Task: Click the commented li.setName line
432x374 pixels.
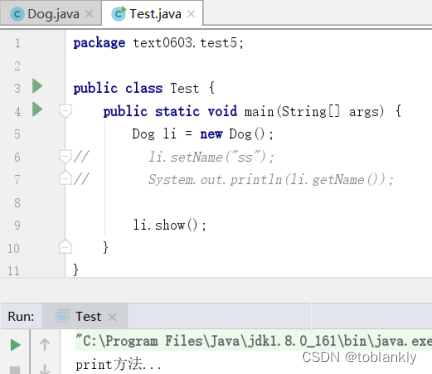Action: pyautogui.click(x=211, y=157)
